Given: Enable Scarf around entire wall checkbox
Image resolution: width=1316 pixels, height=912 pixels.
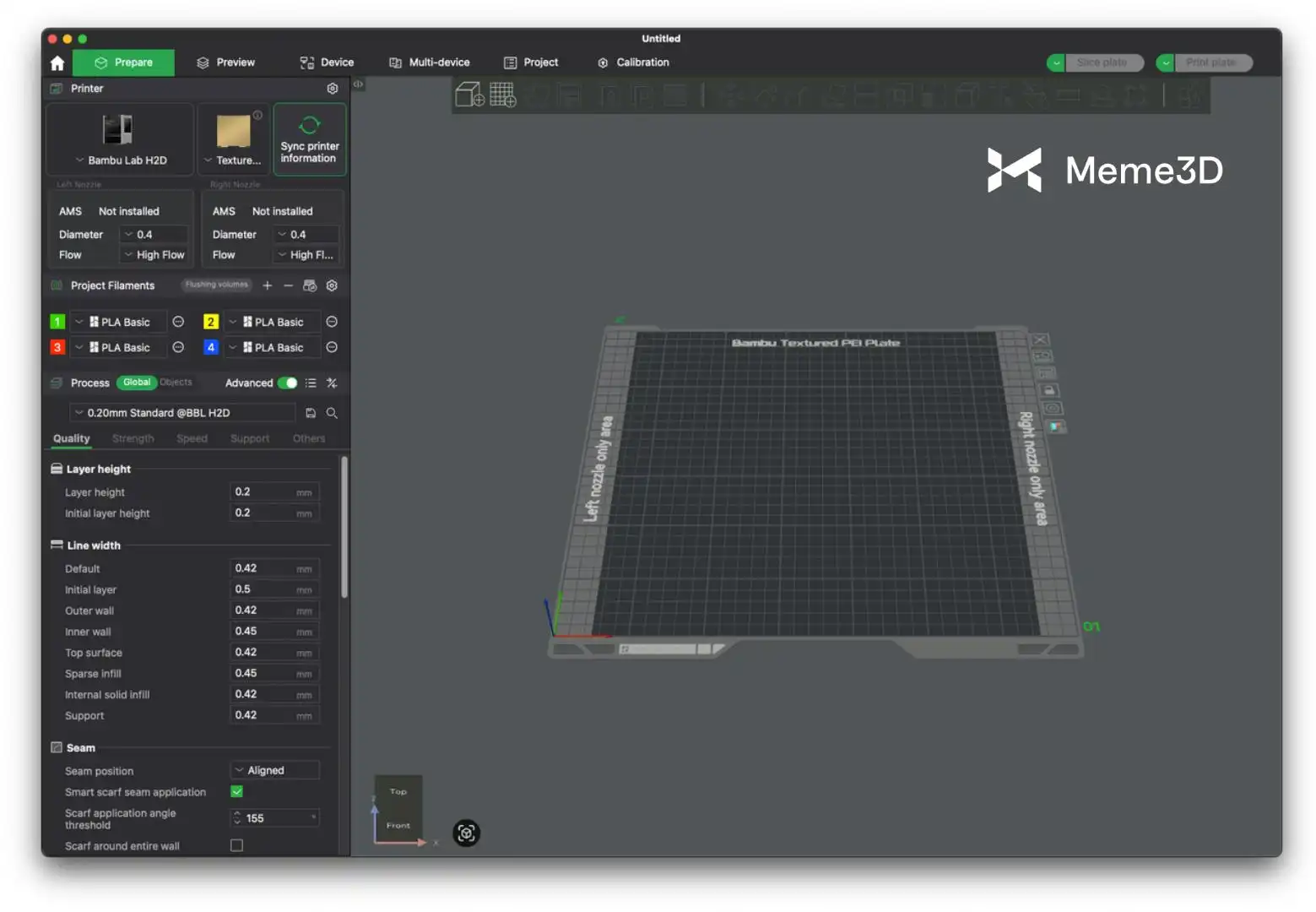Looking at the screenshot, I should (x=237, y=845).
